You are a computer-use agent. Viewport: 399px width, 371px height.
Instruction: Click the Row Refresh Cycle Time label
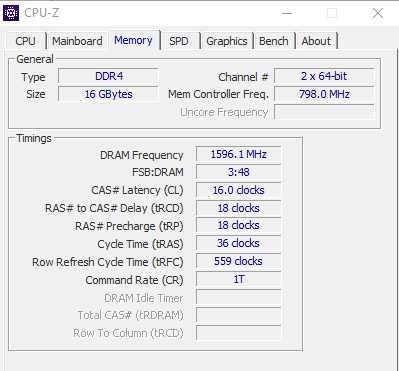(x=108, y=262)
